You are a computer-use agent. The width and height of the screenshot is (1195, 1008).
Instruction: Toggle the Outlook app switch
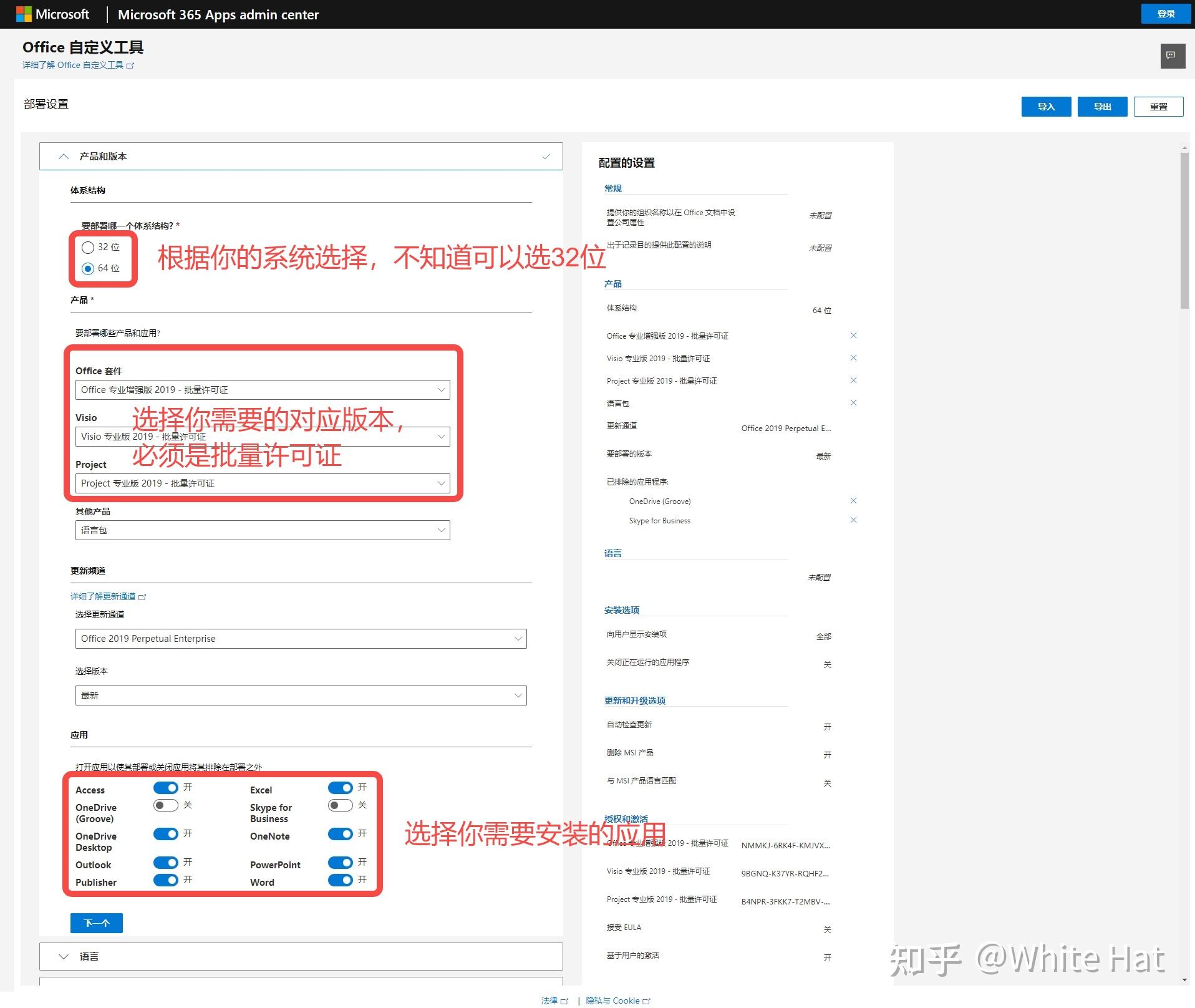(166, 863)
